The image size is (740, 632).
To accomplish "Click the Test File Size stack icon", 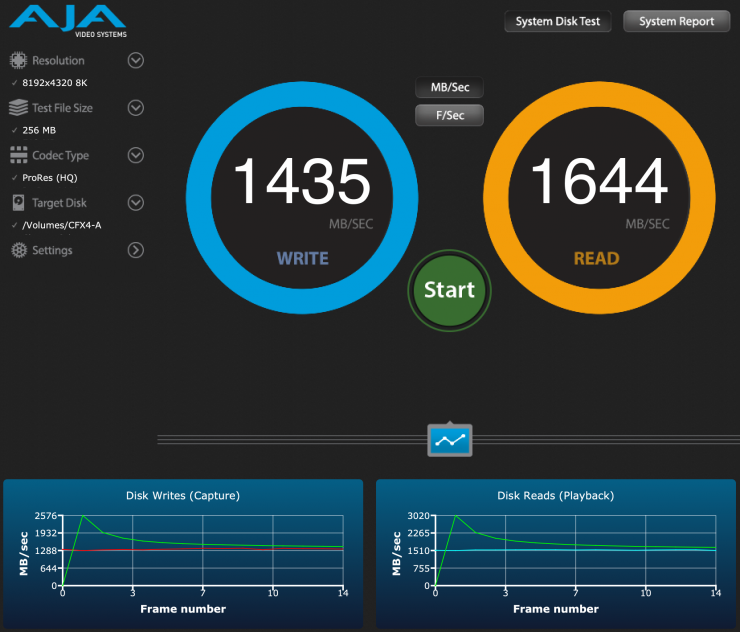I will (18, 108).
